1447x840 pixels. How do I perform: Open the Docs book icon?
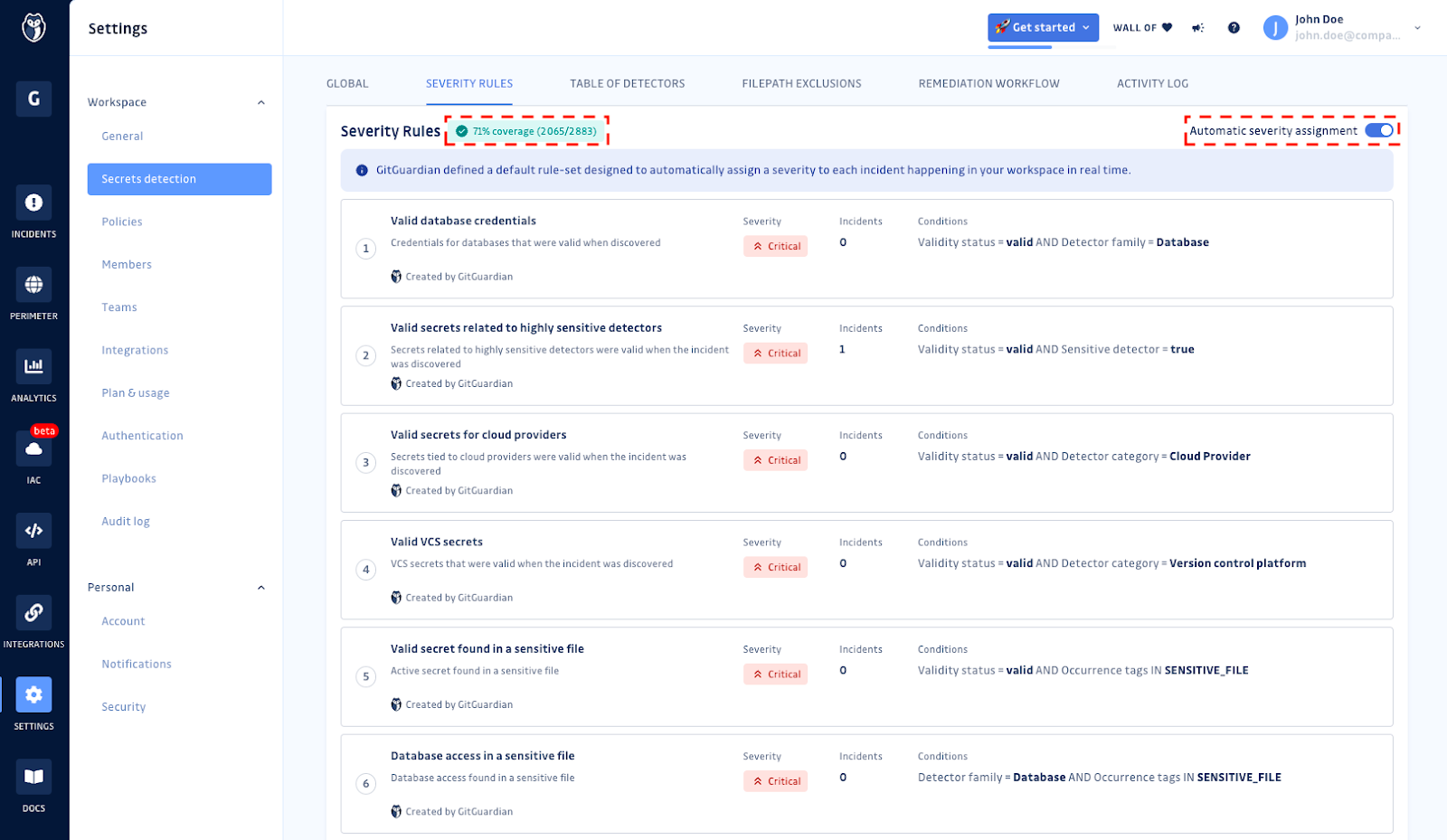click(x=33, y=777)
